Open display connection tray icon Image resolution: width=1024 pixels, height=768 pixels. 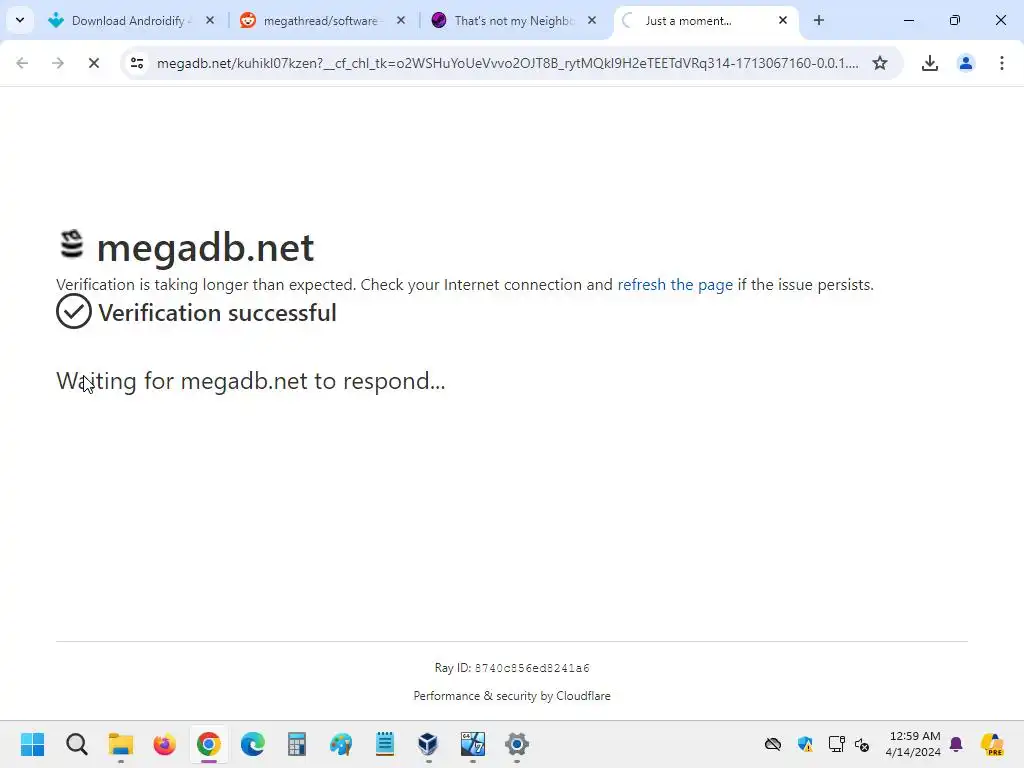[x=837, y=744]
